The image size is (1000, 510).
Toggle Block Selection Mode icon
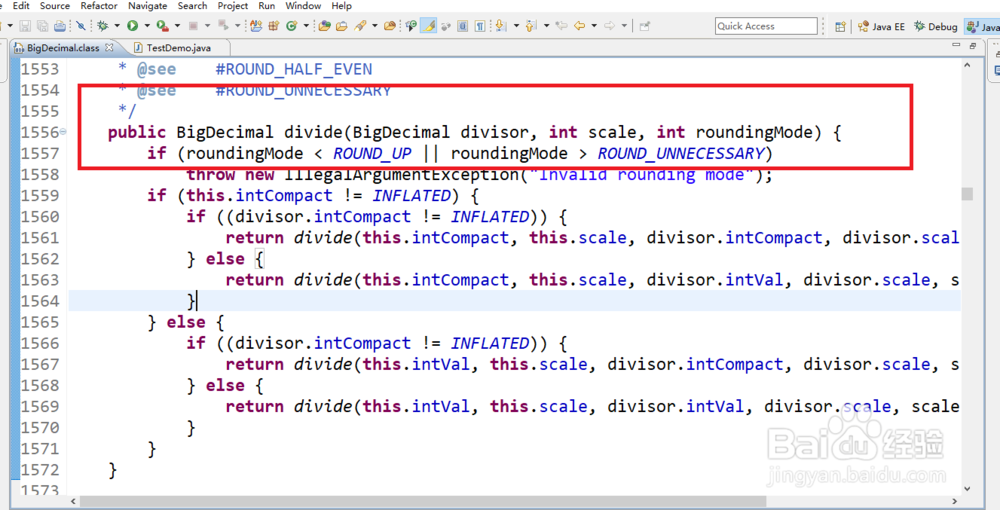[462, 26]
